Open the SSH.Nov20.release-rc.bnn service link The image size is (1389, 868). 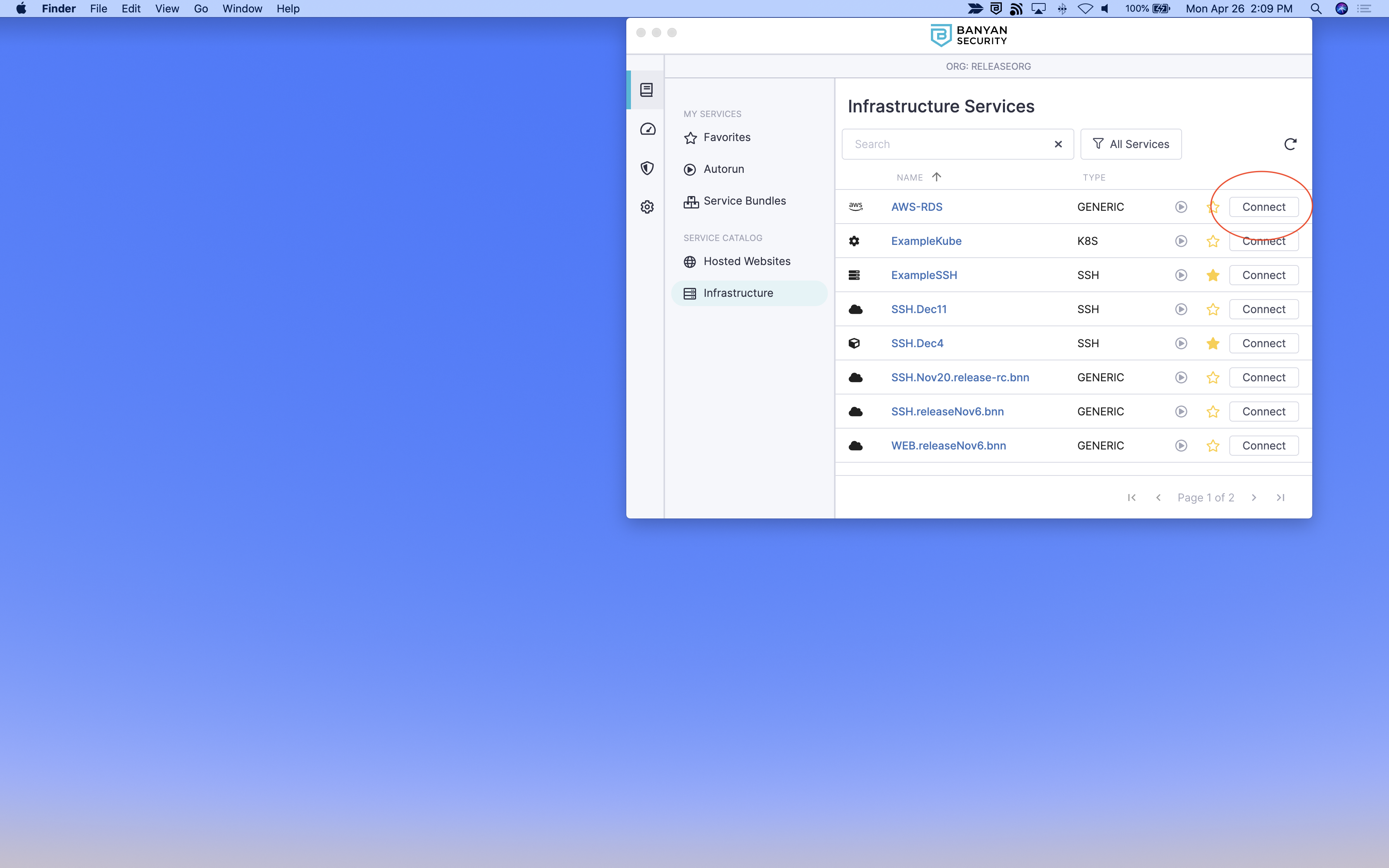point(960,377)
